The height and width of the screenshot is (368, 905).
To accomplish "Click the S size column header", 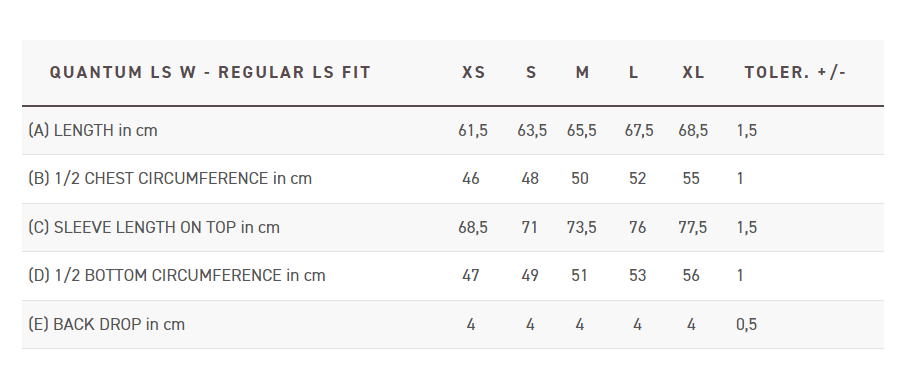I will point(531,72).
